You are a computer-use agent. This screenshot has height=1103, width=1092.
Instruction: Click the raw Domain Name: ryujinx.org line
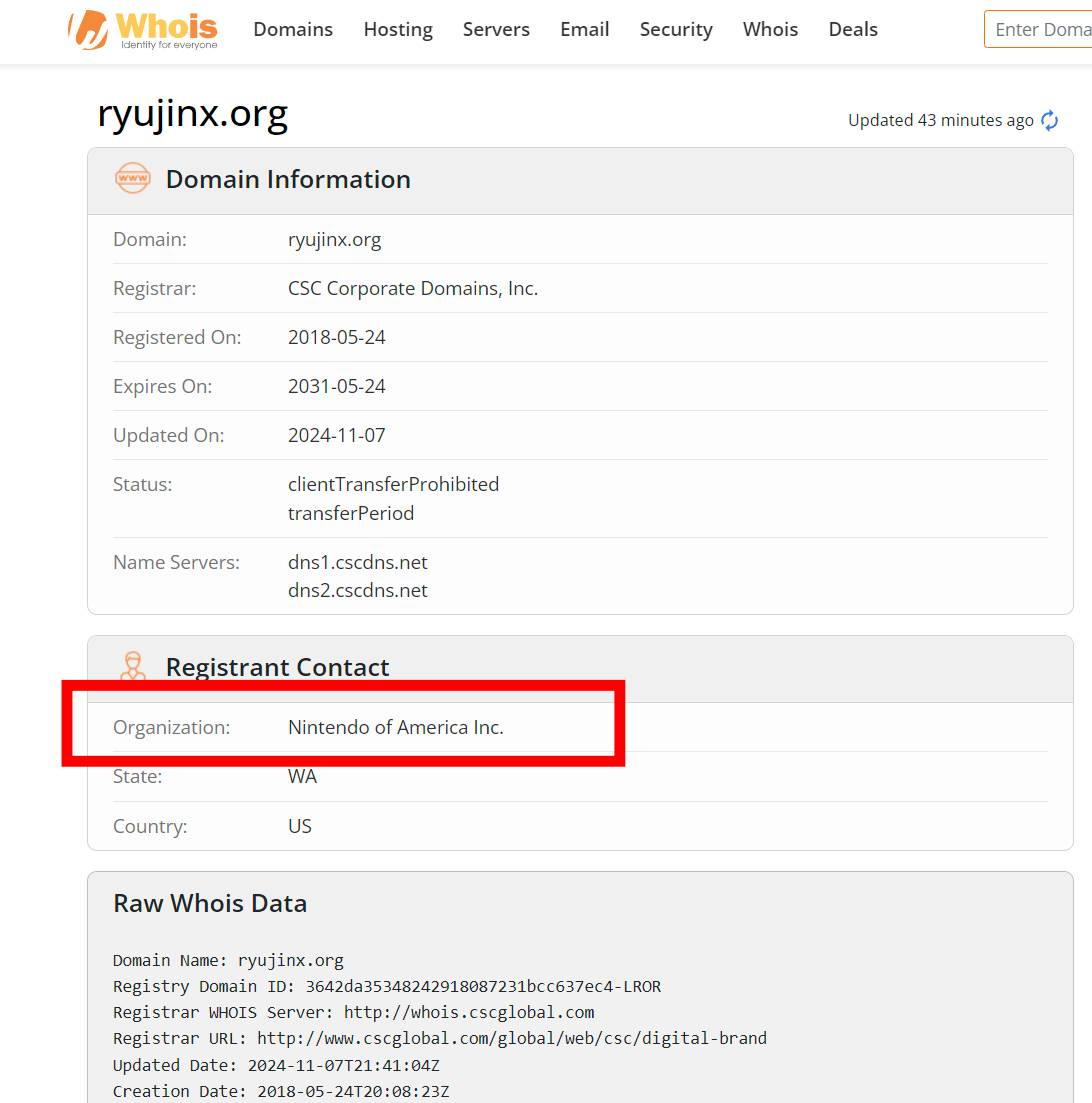pyautogui.click(x=228, y=960)
